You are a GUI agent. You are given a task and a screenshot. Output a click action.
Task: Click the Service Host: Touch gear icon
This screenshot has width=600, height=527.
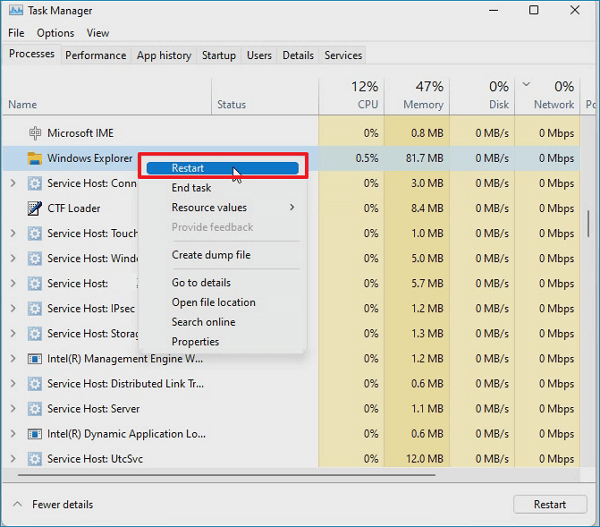(x=35, y=233)
